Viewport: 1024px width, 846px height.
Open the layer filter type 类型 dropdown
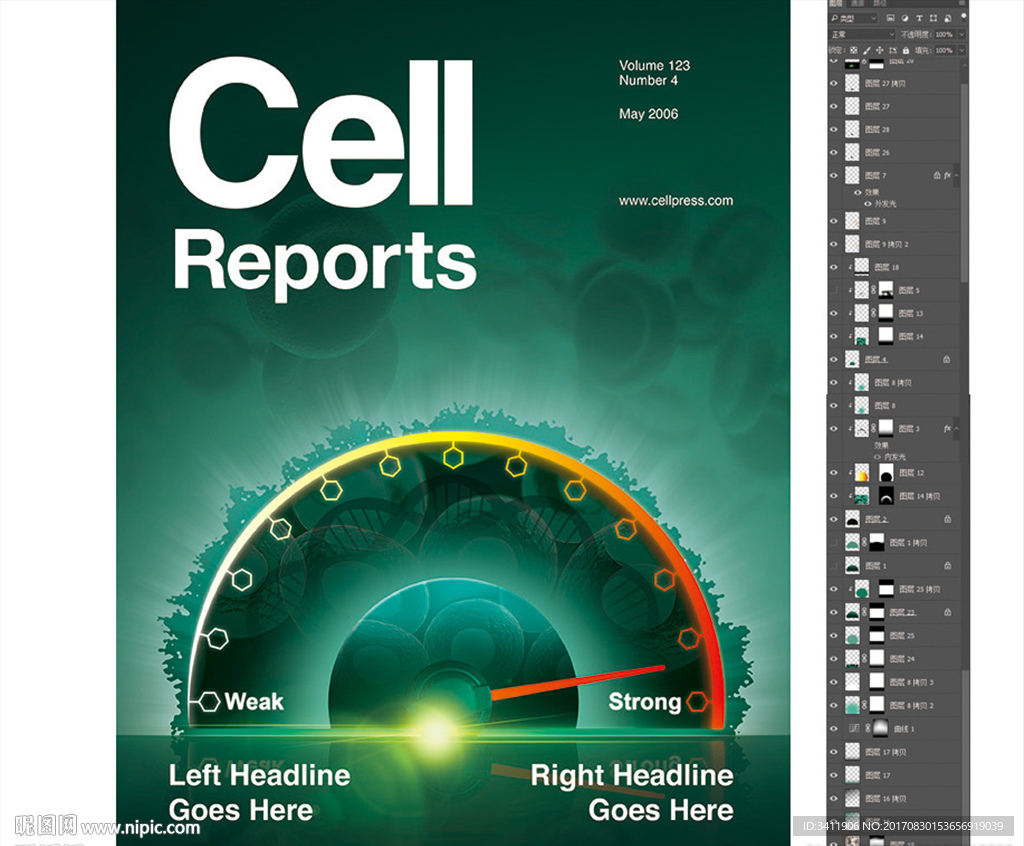854,18
